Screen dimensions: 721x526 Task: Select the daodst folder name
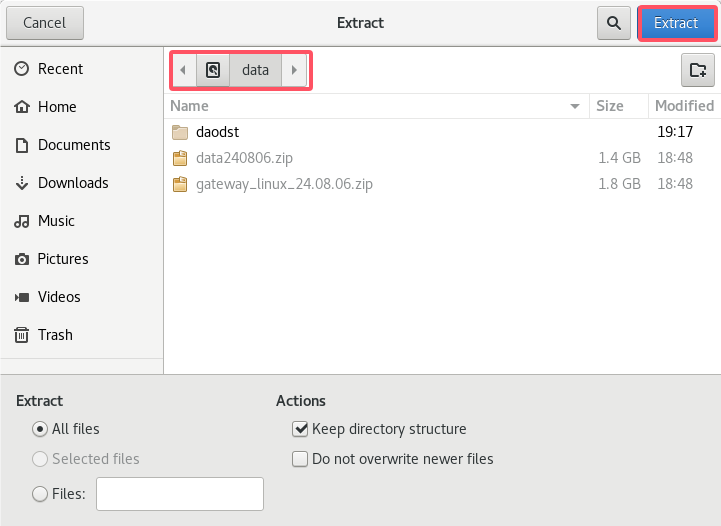(217, 132)
